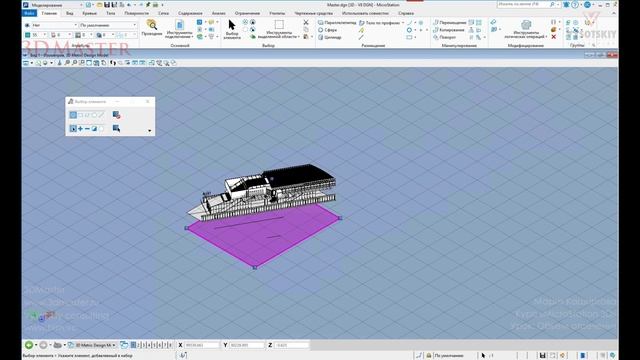Screen dimensions: 640x360
Task: Click the Select All icon in Выбор элемента
Action: (x=116, y=129)
